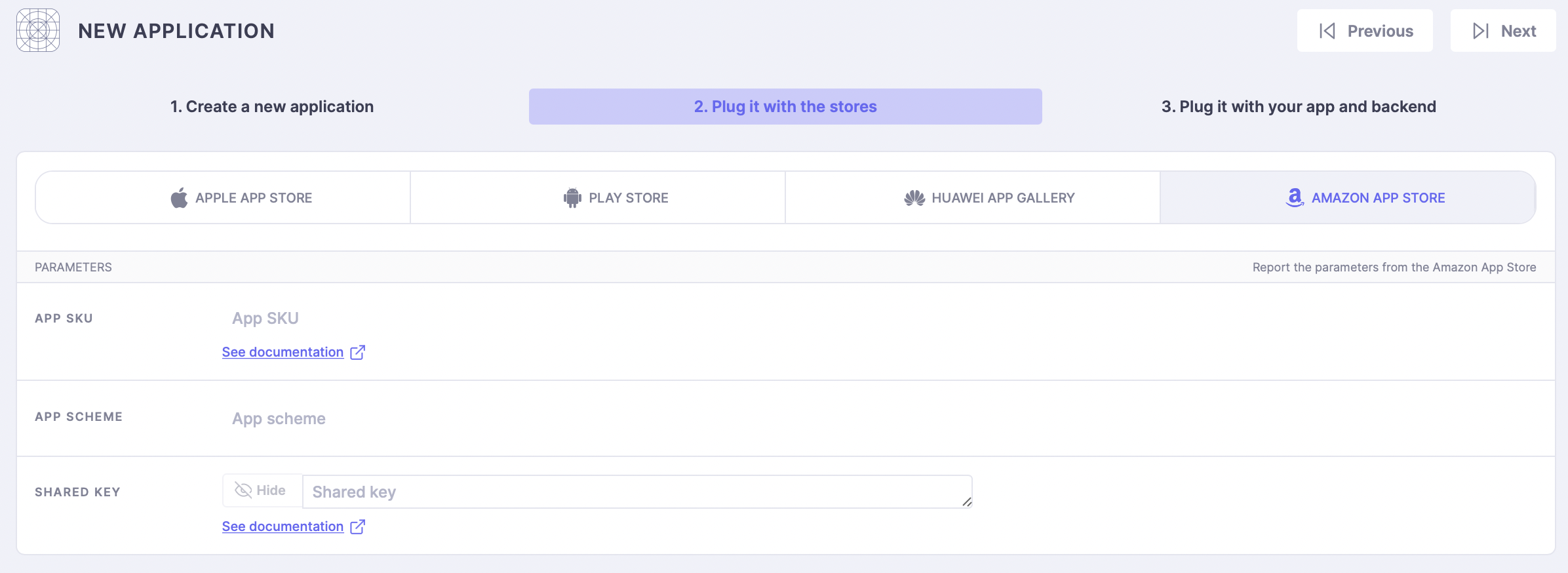Viewport: 1568px width, 573px height.
Task: Open the Huawei App Gallery tab
Action: coord(973,197)
